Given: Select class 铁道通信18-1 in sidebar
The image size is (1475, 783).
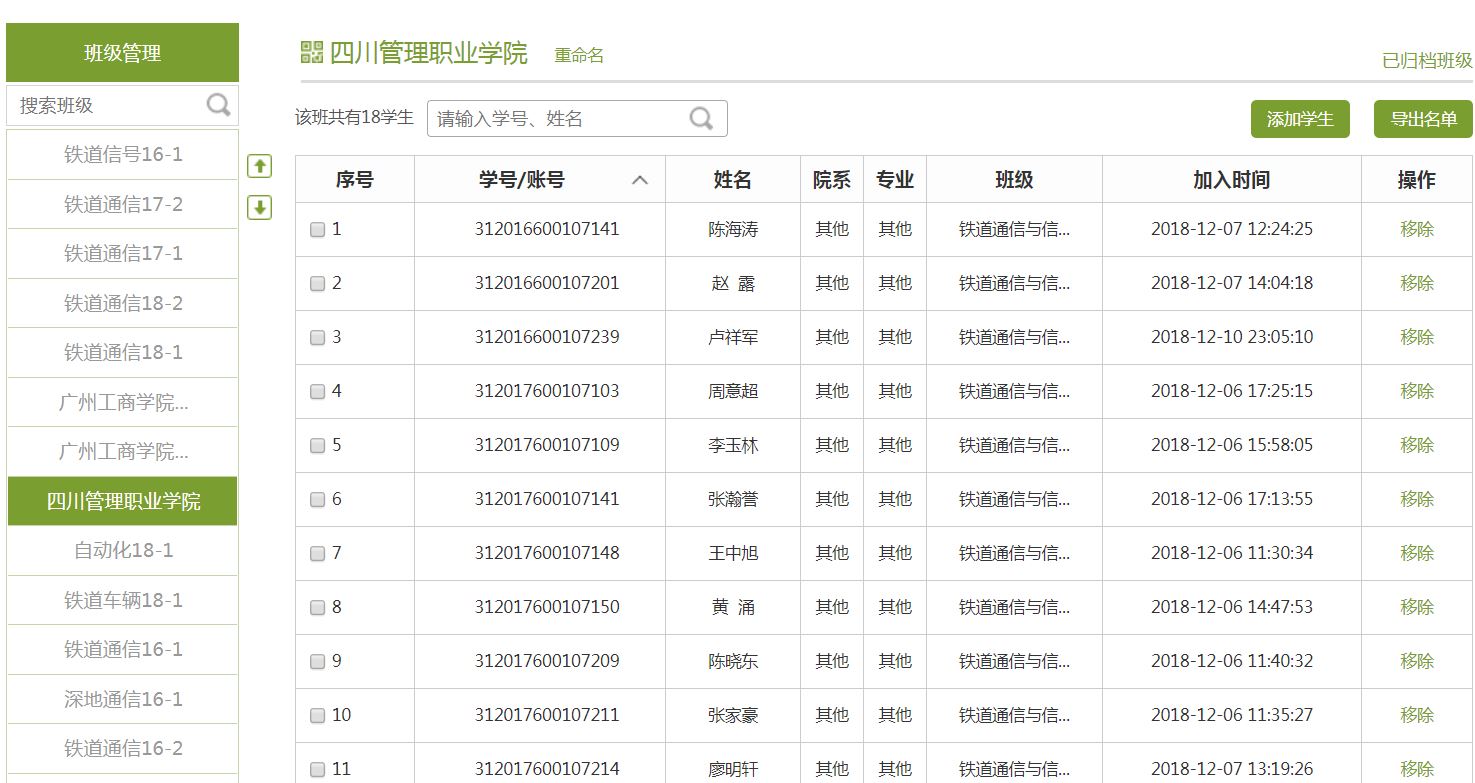Looking at the screenshot, I should tap(123, 352).
